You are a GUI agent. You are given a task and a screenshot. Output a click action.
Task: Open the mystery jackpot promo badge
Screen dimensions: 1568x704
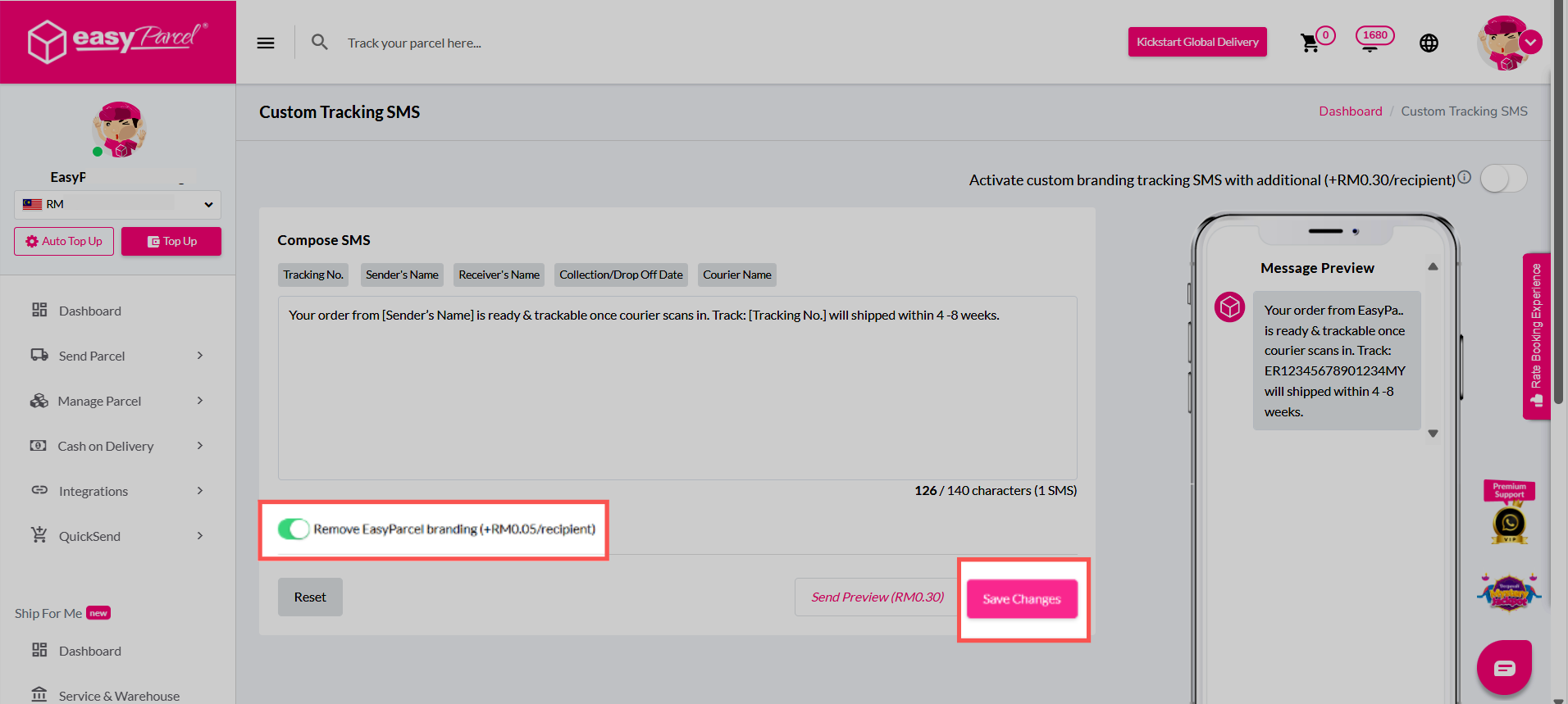tap(1509, 593)
